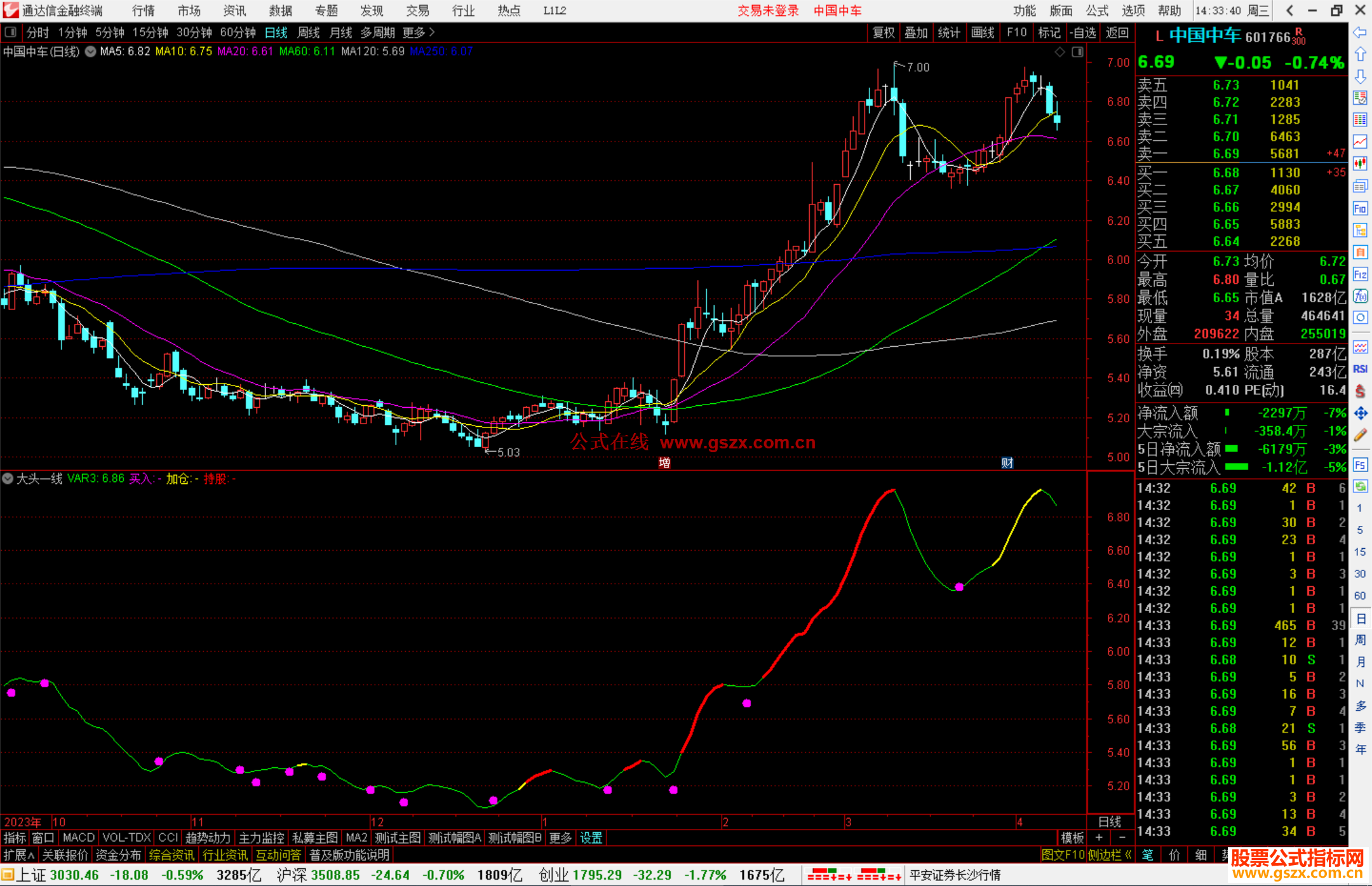This screenshot has width=1372, height=886.
Task: Click the 设置 indicator settings link
Action: pos(591,838)
